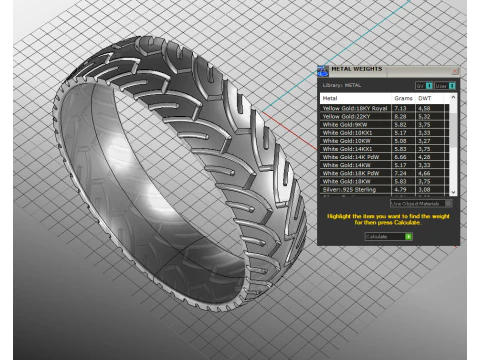Click the tire tread ring model
The width and height of the screenshot is (480, 360).
click(x=180, y=173)
